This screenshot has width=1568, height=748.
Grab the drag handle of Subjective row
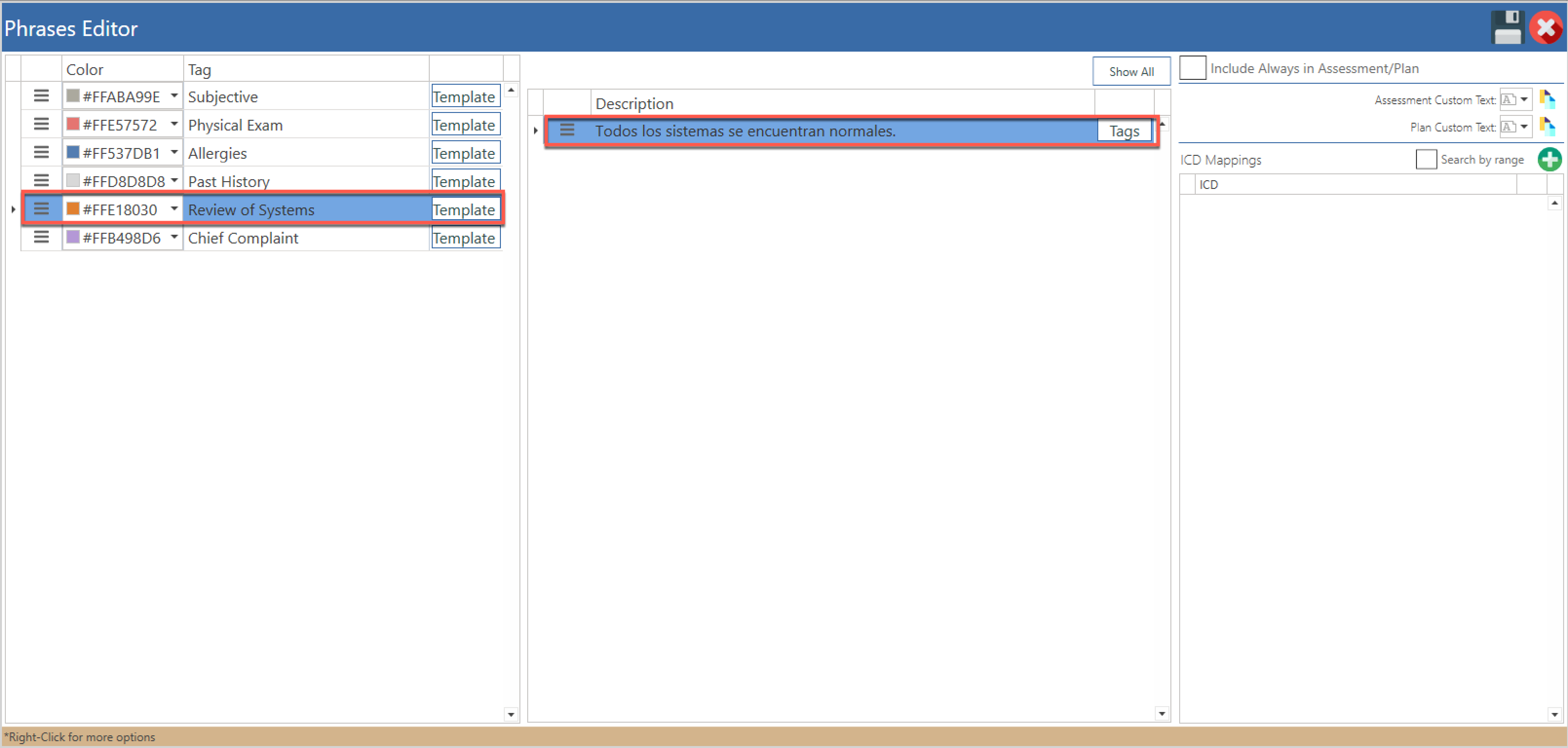[41, 96]
